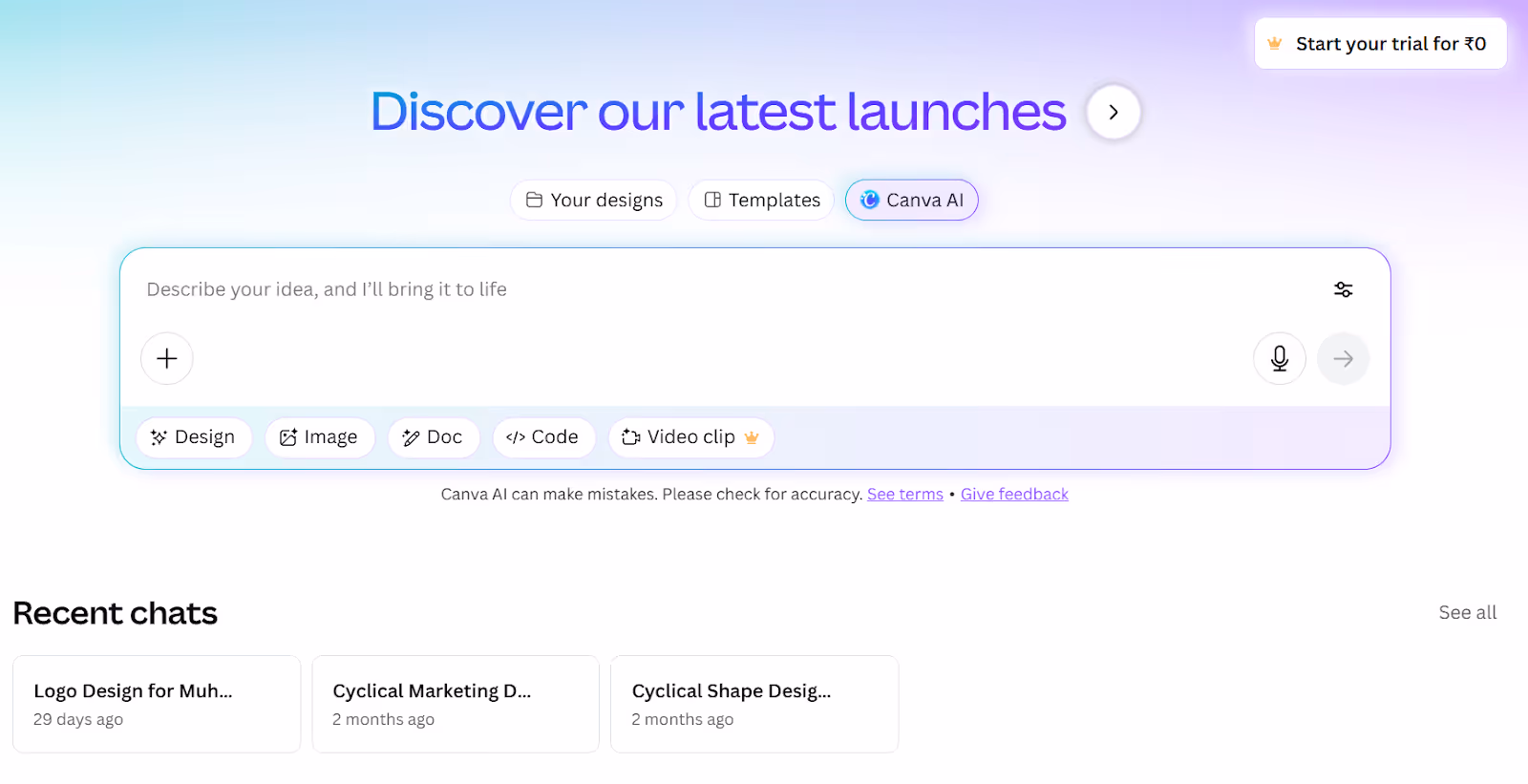Screen dimensions: 1528x784
Task: Select the Design chip
Action: pyautogui.click(x=194, y=437)
